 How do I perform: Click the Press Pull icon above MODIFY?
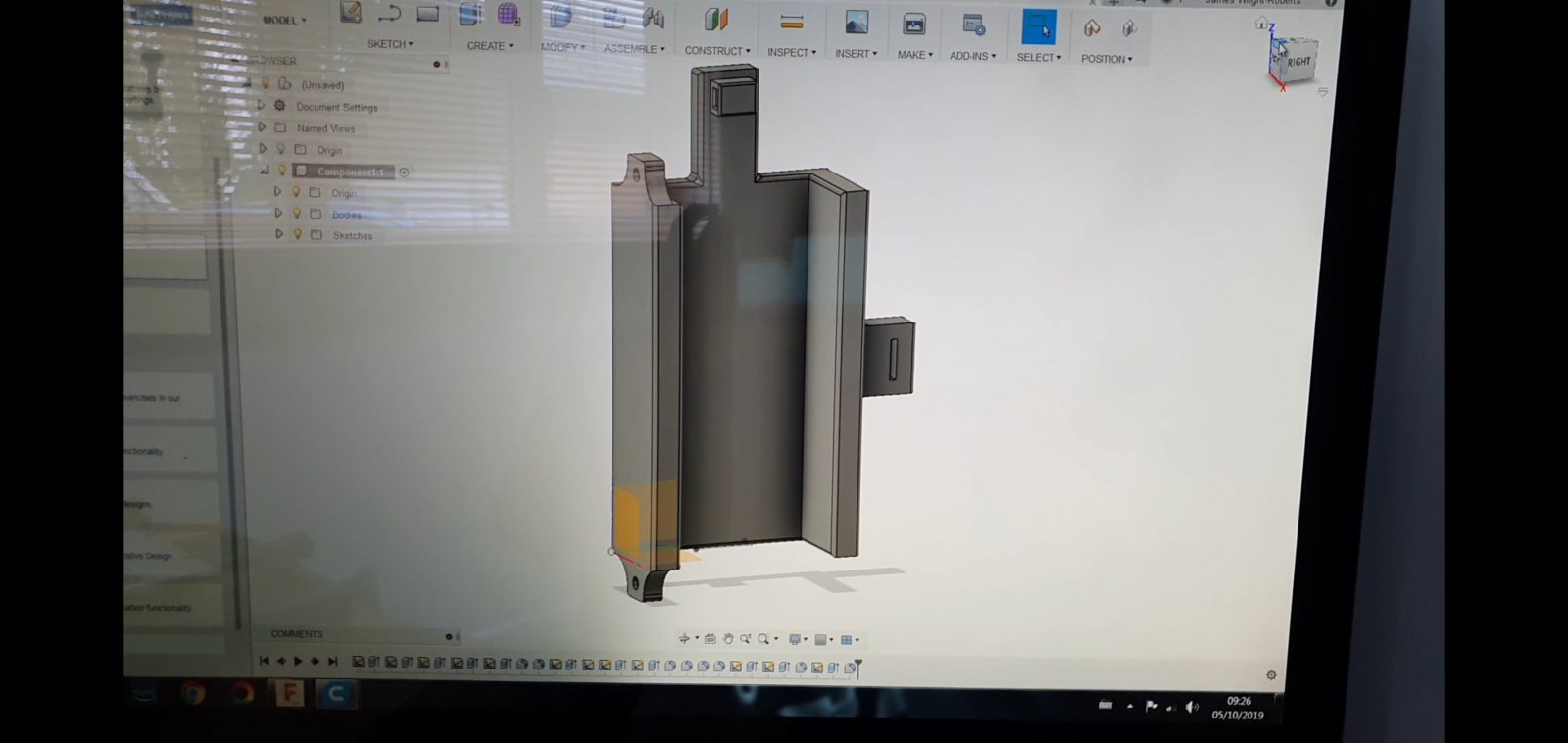pyautogui.click(x=561, y=17)
